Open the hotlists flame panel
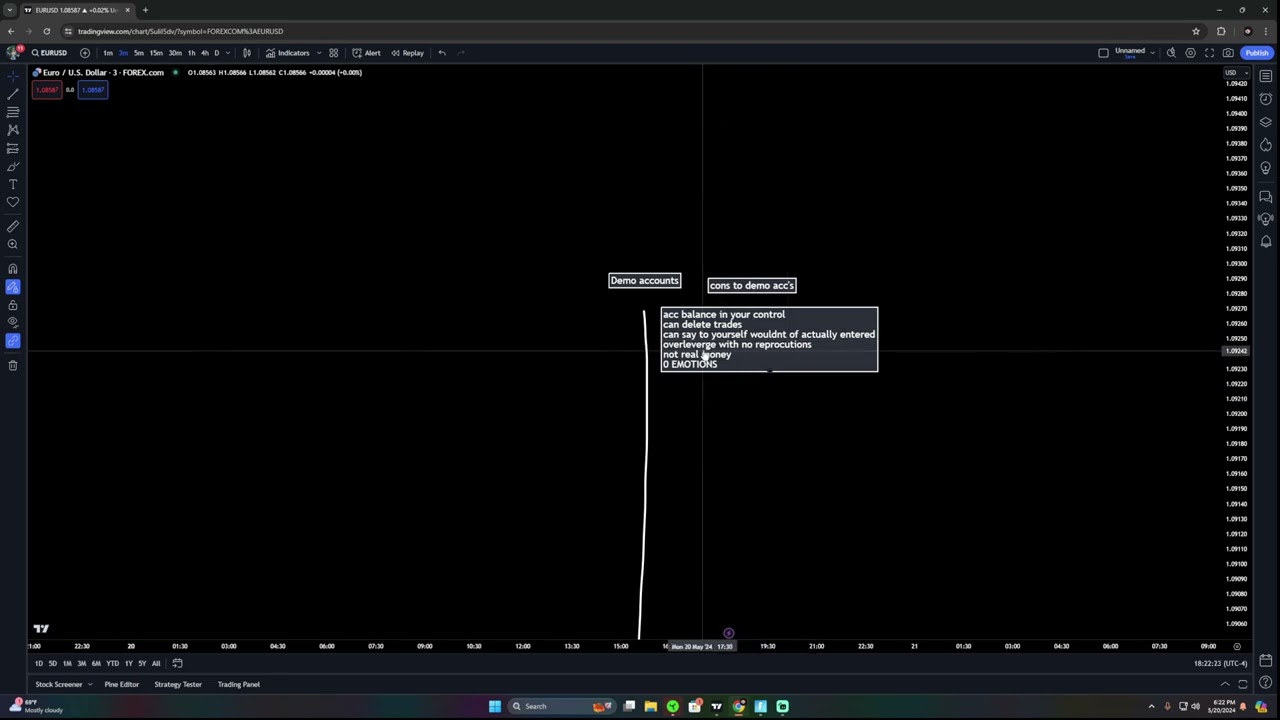 tap(1266, 145)
